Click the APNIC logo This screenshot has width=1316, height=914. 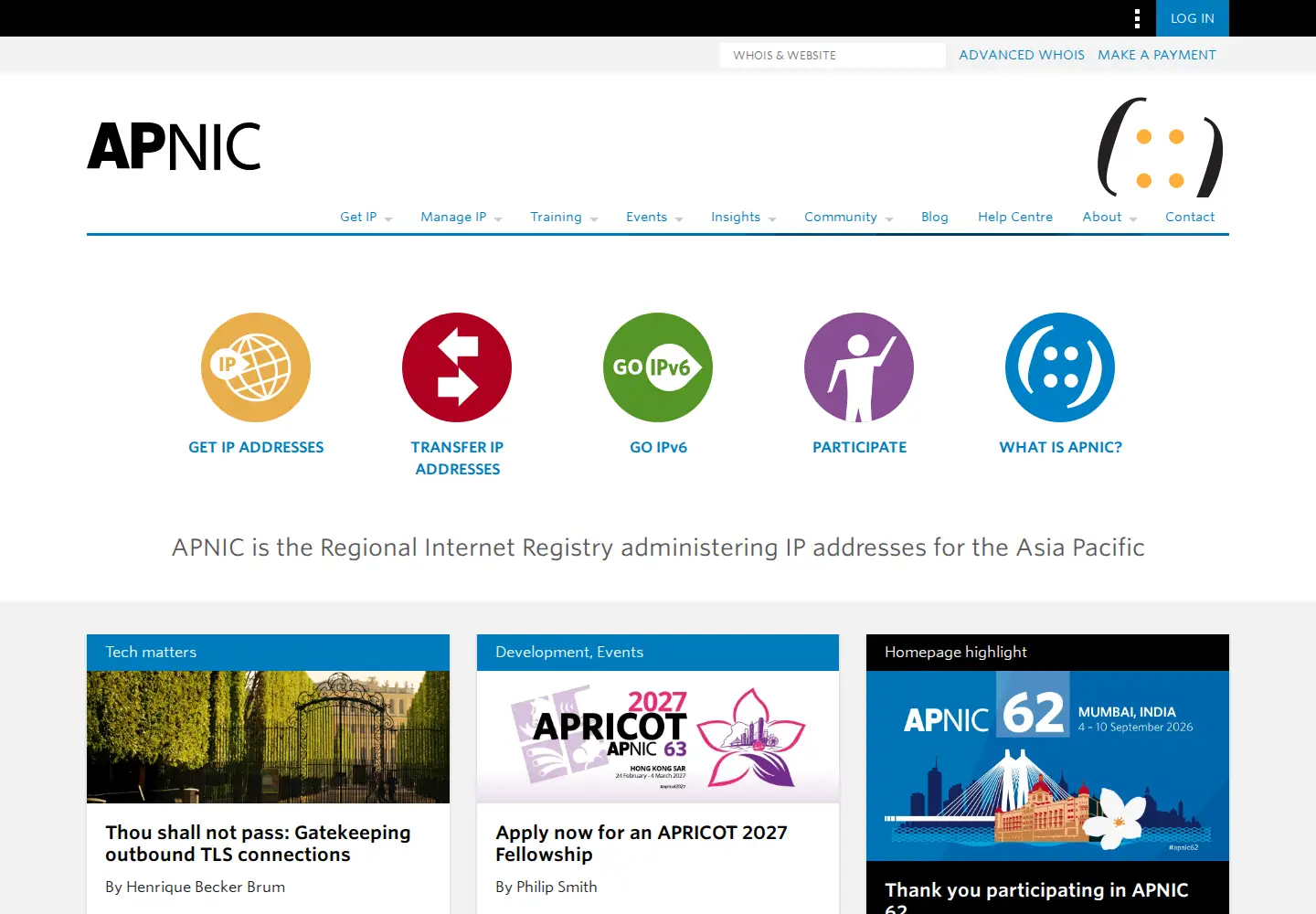pos(174,146)
